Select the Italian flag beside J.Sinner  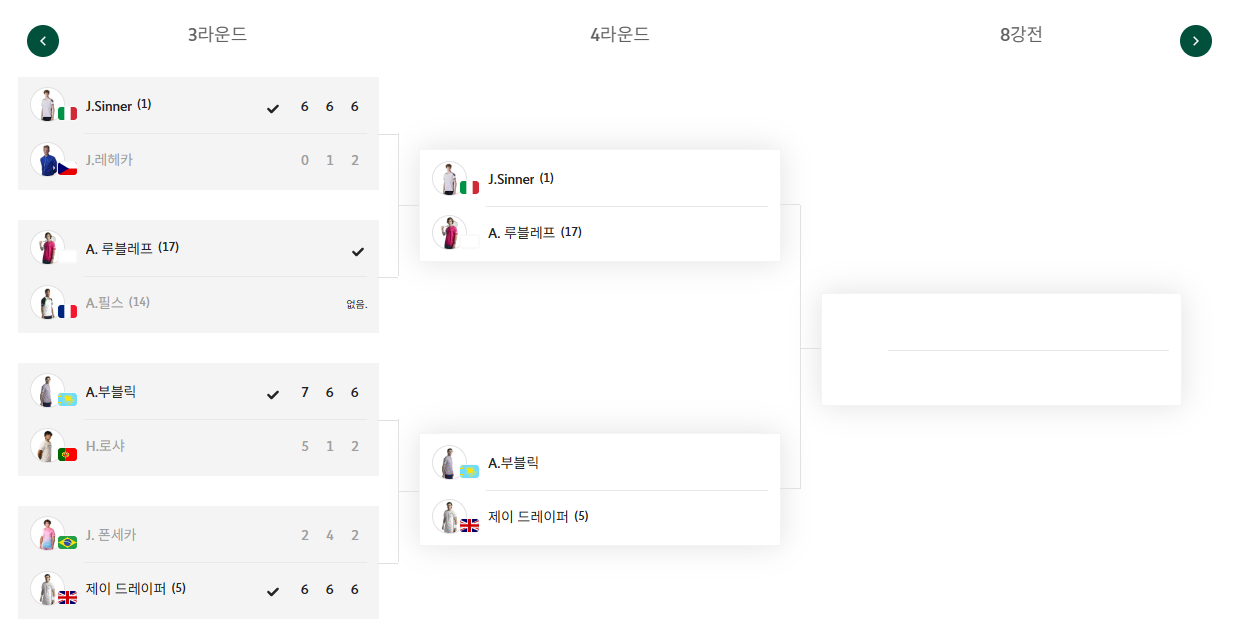coord(67,113)
